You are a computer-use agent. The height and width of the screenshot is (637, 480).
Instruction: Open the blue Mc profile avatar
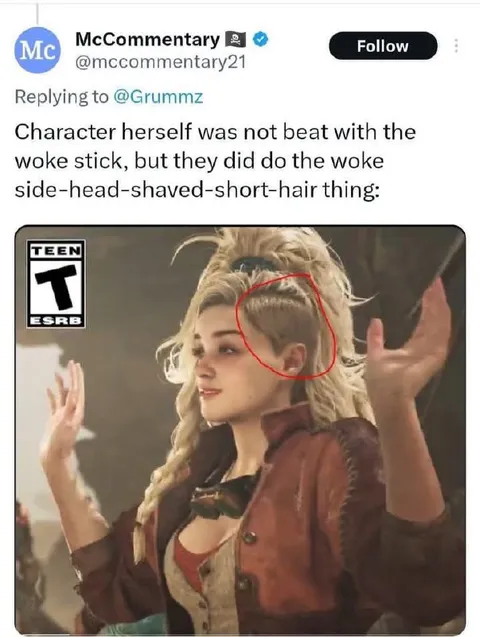[x=37, y=50]
